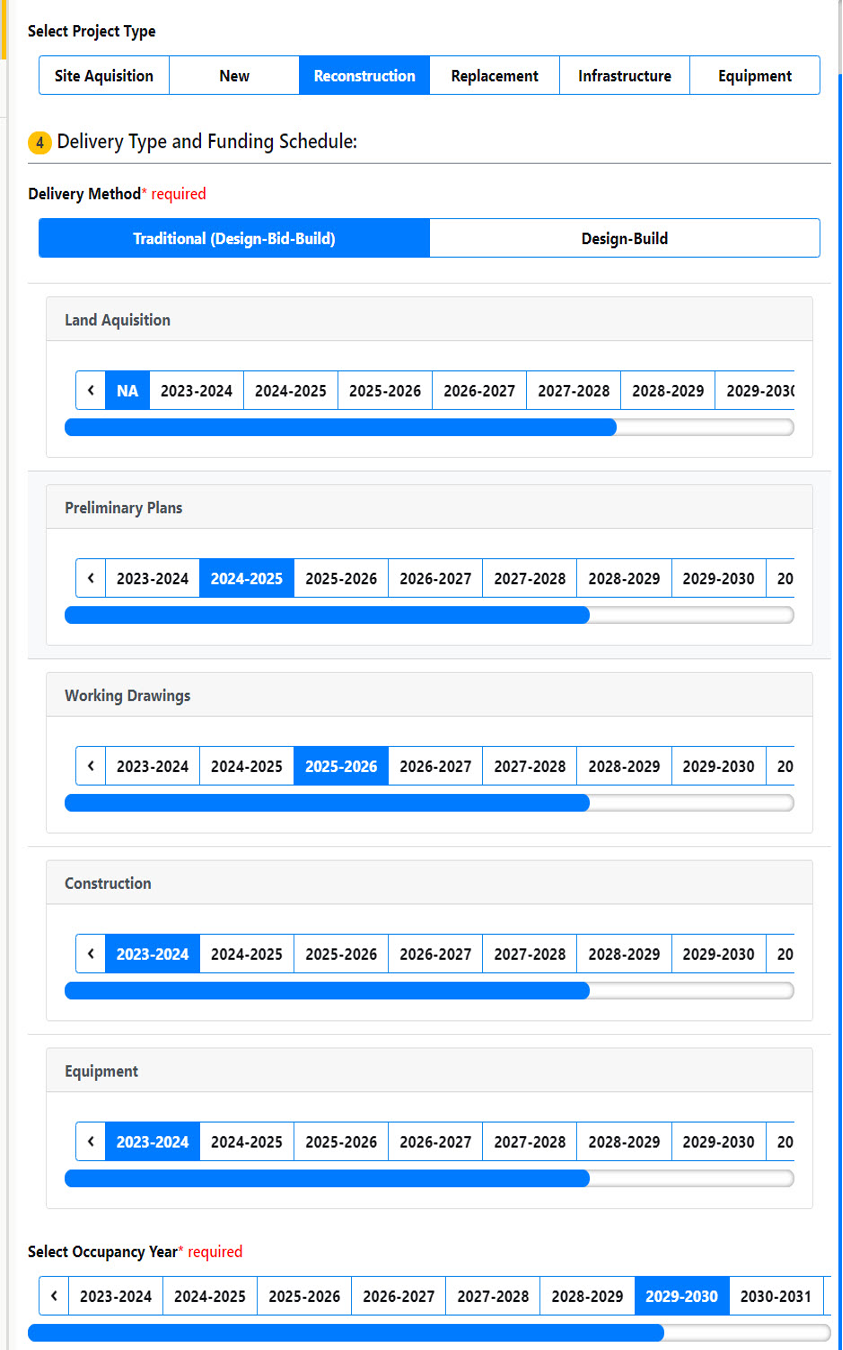Click left chevron in Working Drawings year row
The width and height of the screenshot is (843, 1350).
pos(91,766)
